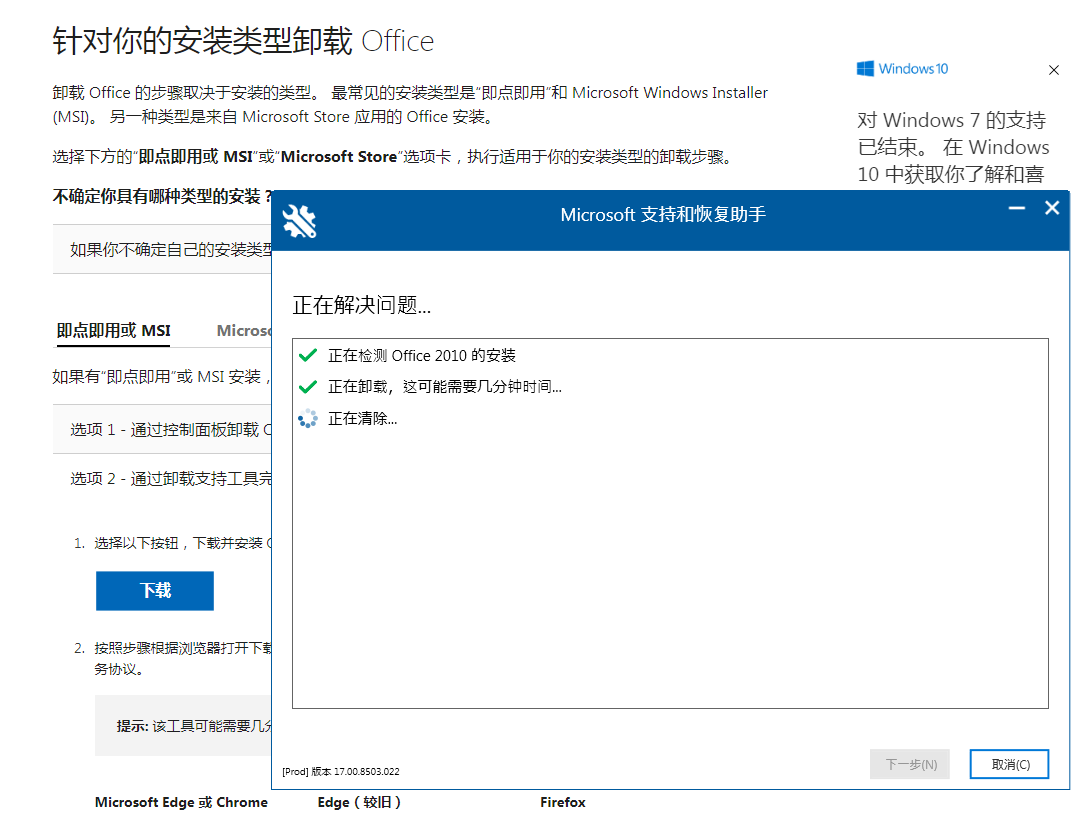Click the 提示: 该工具可能需要 tip box
The height and width of the screenshot is (831, 1092).
tap(183, 726)
